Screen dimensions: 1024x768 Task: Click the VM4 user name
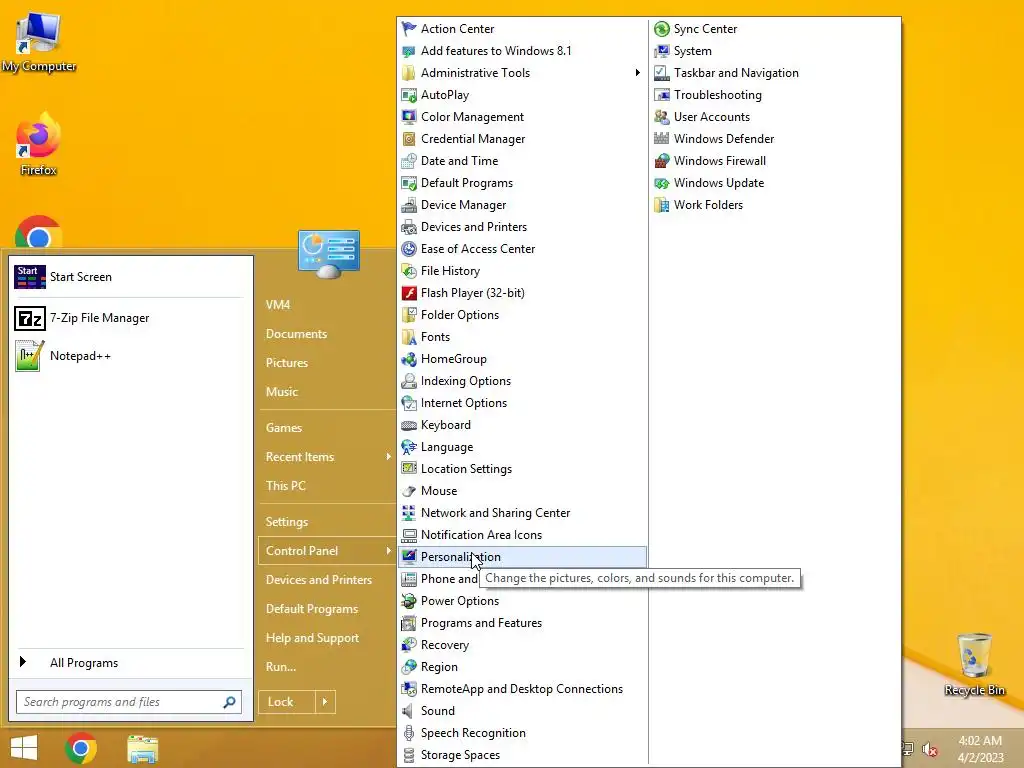pyautogui.click(x=278, y=304)
